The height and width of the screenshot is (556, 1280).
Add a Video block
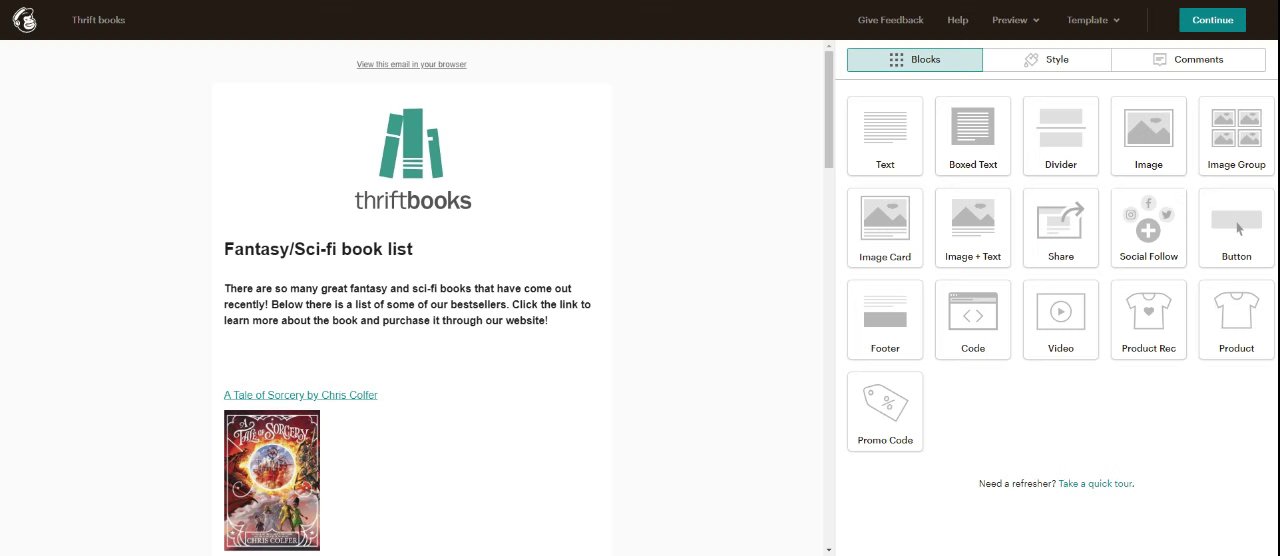tap(1061, 320)
